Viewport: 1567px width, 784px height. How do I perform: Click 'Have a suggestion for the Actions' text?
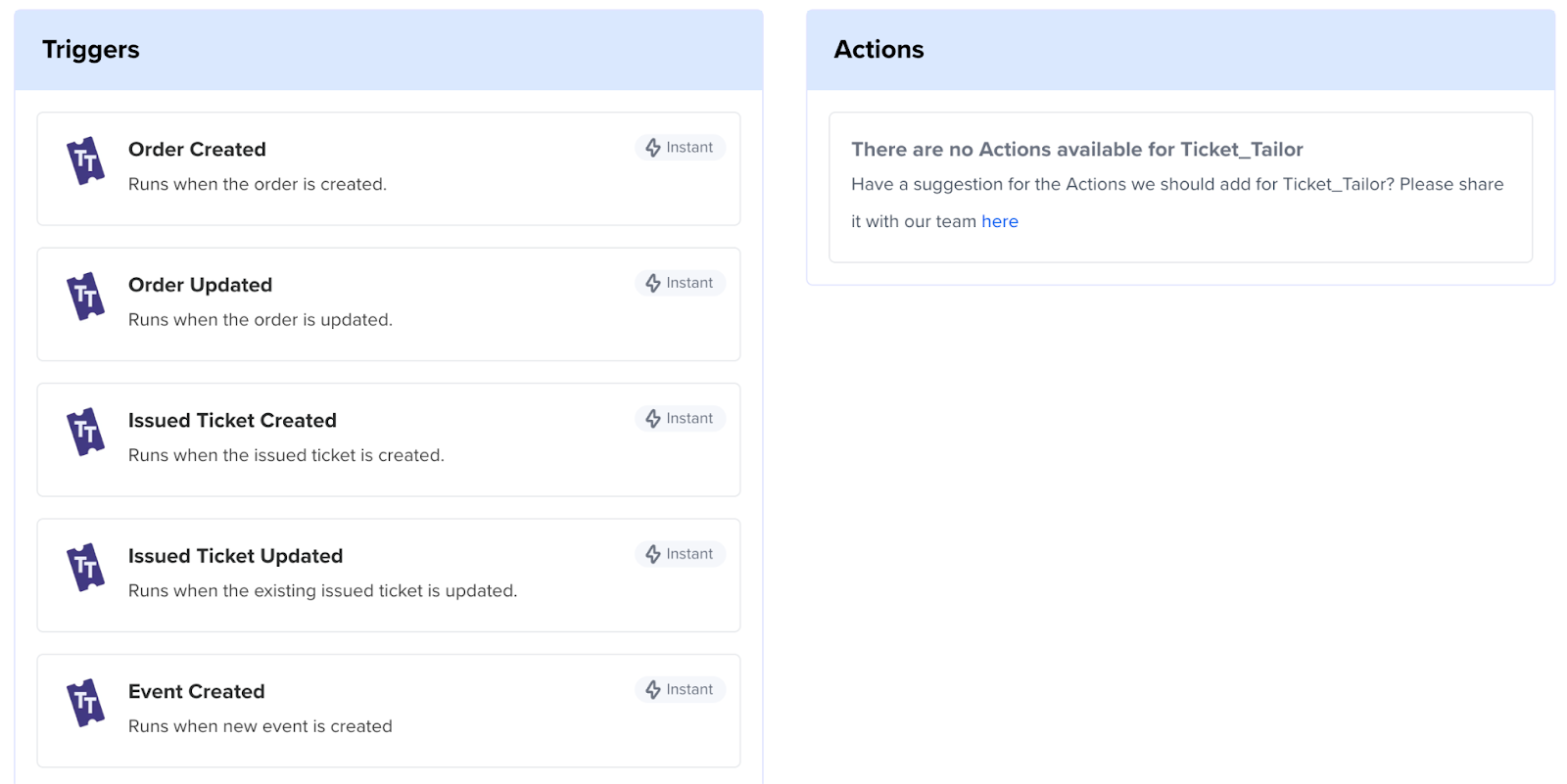click(1177, 203)
